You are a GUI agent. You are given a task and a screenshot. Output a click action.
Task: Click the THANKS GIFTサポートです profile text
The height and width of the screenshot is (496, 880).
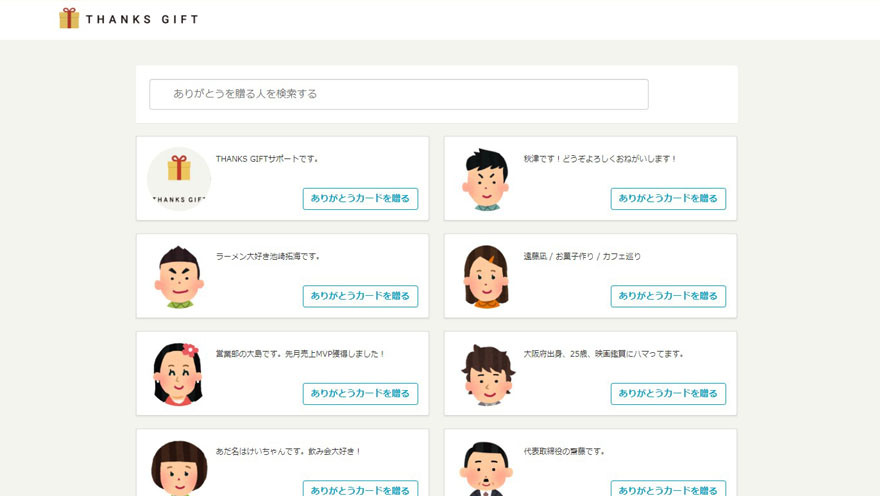coord(267,159)
